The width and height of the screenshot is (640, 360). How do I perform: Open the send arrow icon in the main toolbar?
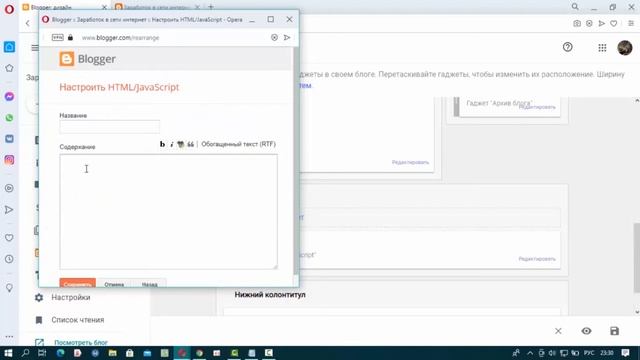tap(601, 24)
